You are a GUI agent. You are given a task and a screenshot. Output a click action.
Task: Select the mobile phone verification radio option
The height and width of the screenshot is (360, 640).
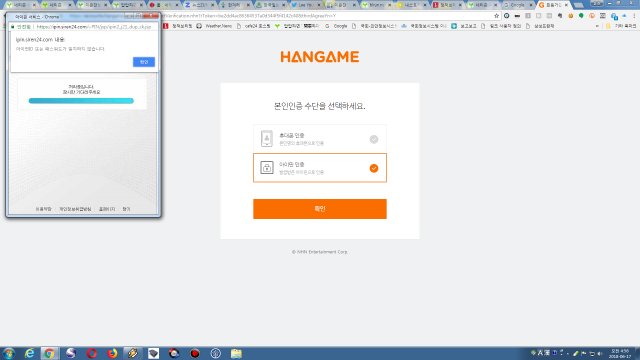coord(373,139)
